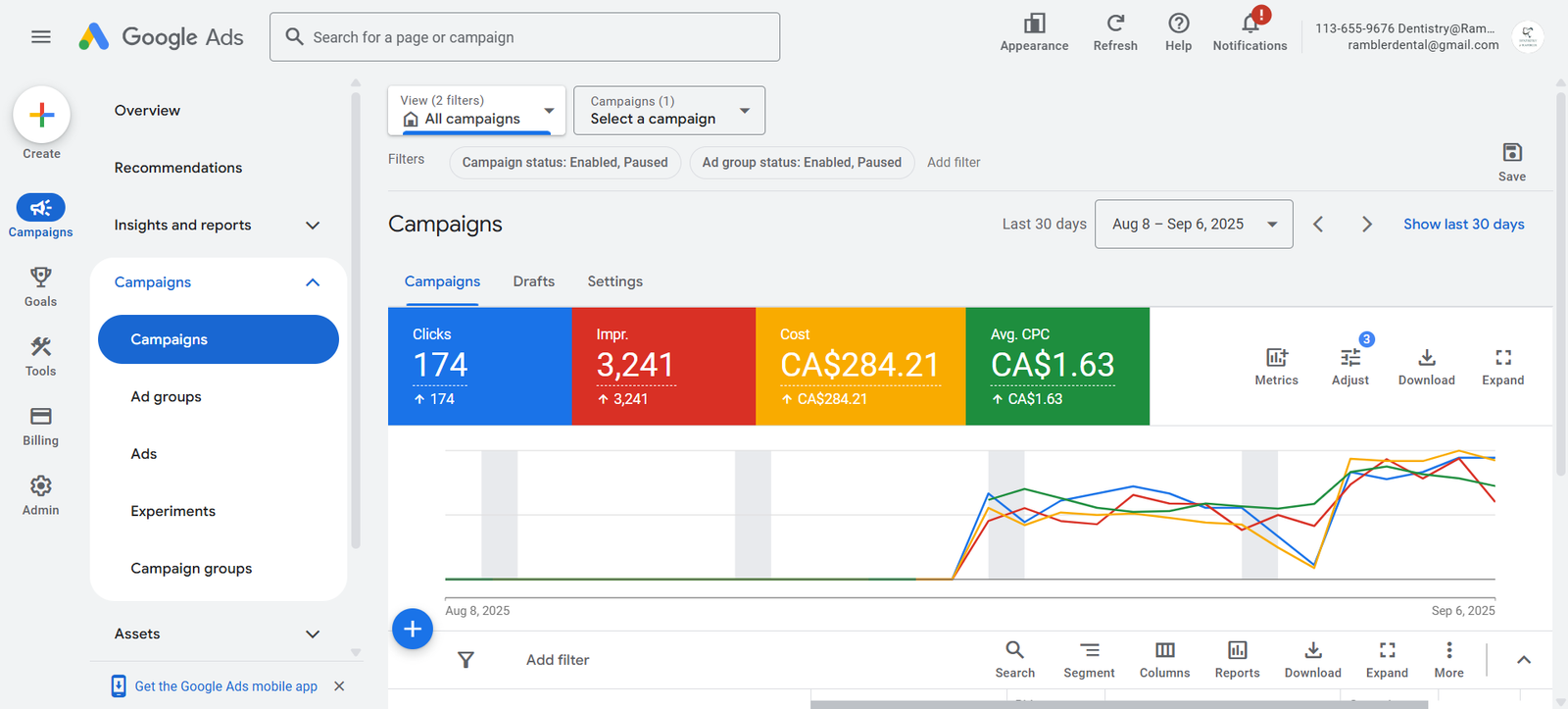The image size is (1568, 709).
Task: Open the Select a campaign dropdown
Action: tap(668, 111)
